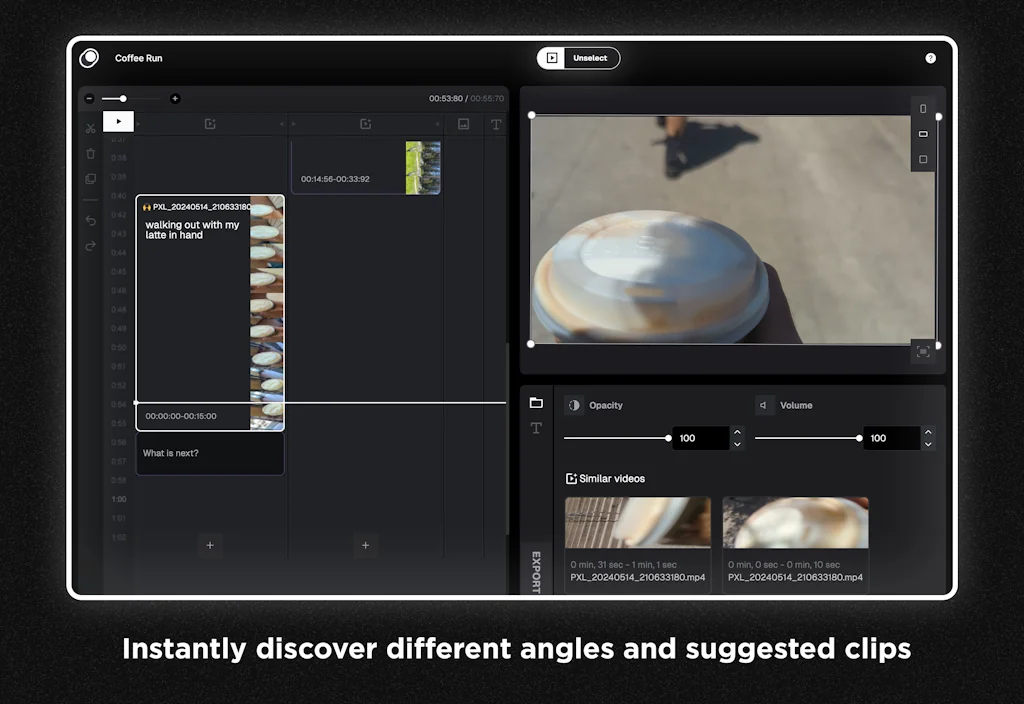Open the media folder tab
The height and width of the screenshot is (704, 1024).
(536, 402)
